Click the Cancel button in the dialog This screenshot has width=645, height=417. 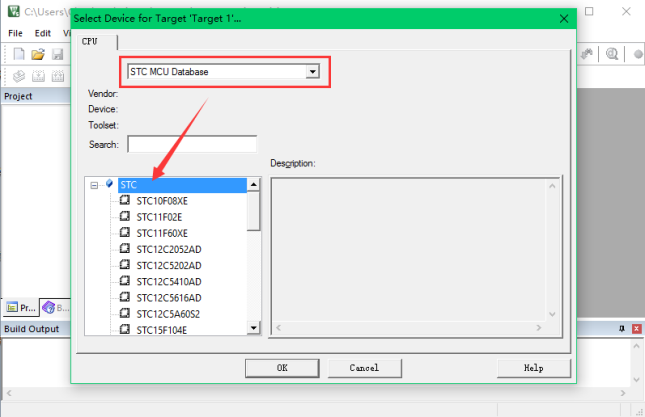point(364,368)
